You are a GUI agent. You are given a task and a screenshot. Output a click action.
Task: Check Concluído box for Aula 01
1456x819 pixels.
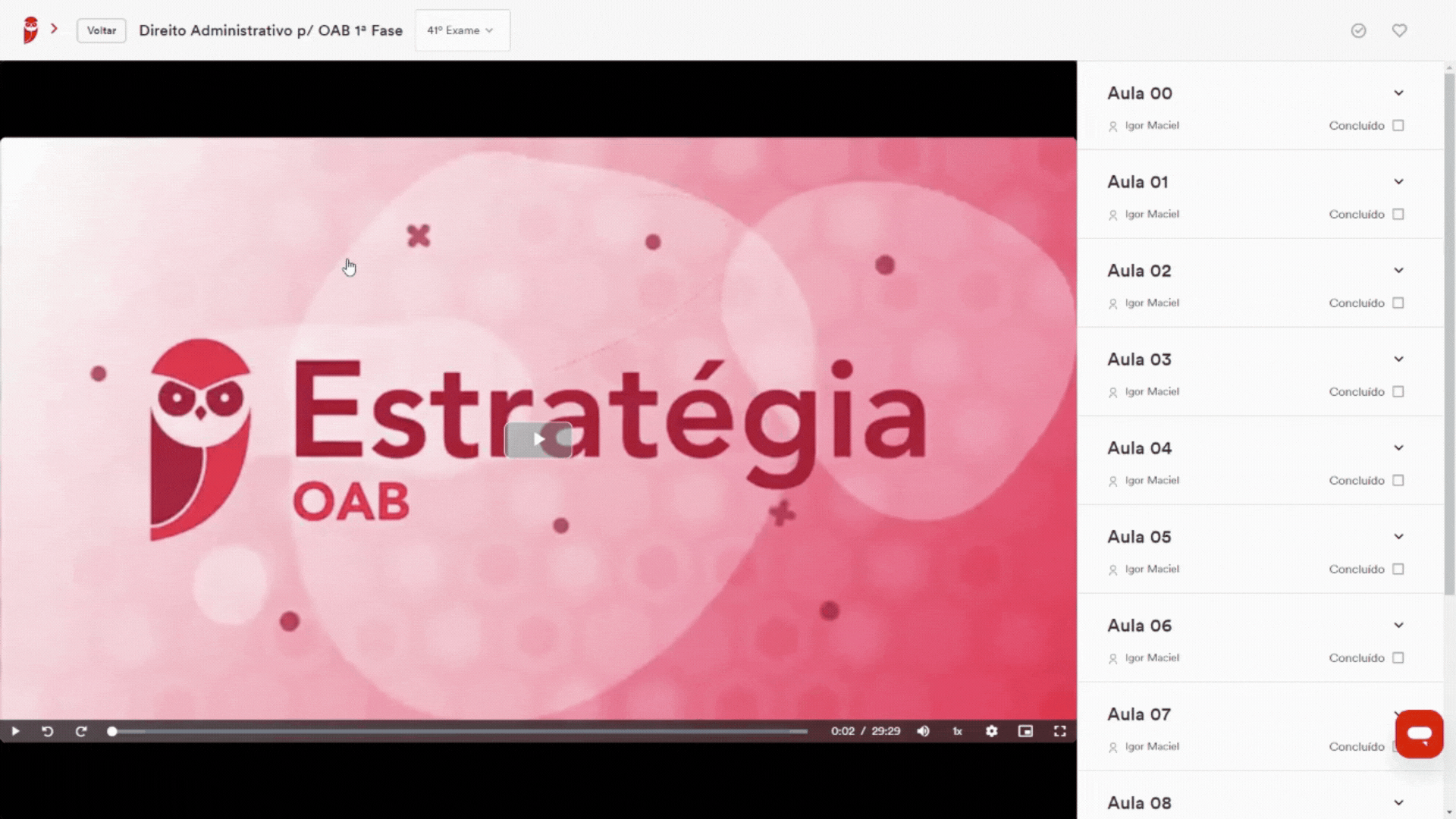[x=1398, y=214]
